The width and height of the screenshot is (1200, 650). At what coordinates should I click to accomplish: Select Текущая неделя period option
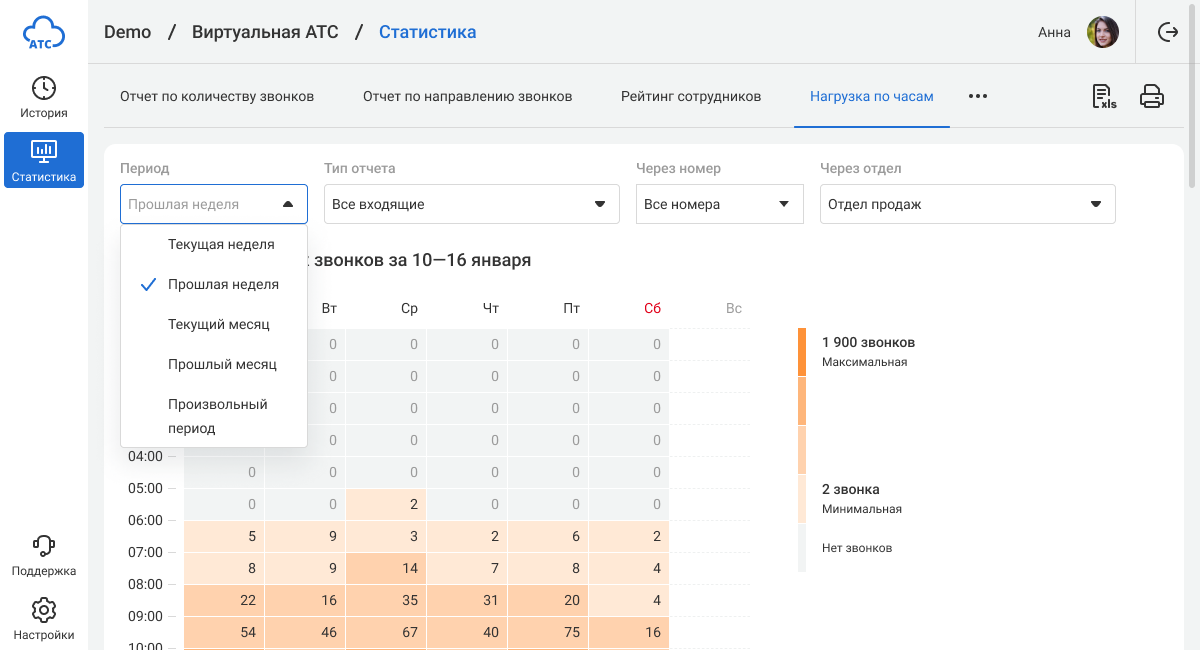[221, 244]
